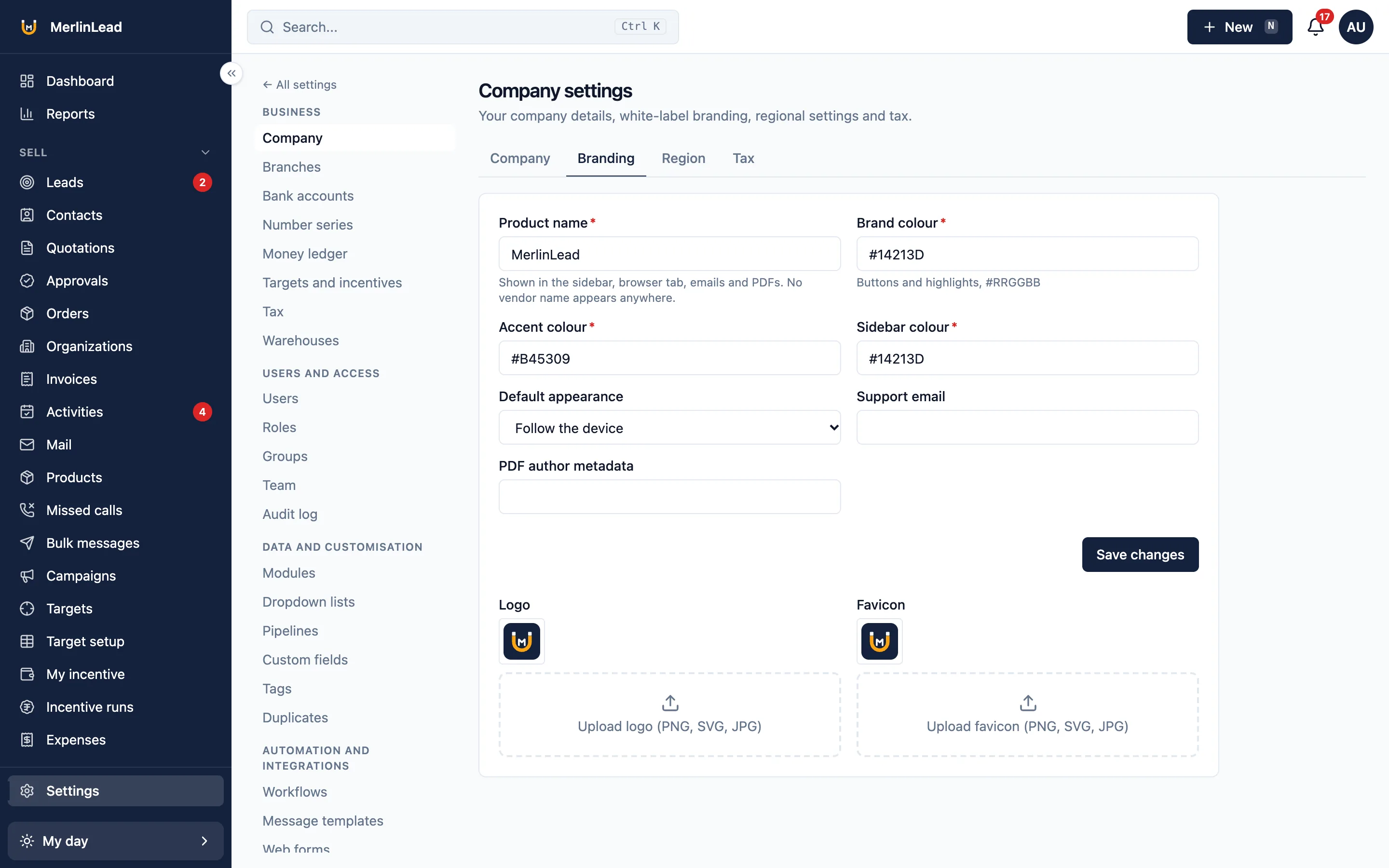Collapse the sidebar with double-chevron button

[231, 73]
